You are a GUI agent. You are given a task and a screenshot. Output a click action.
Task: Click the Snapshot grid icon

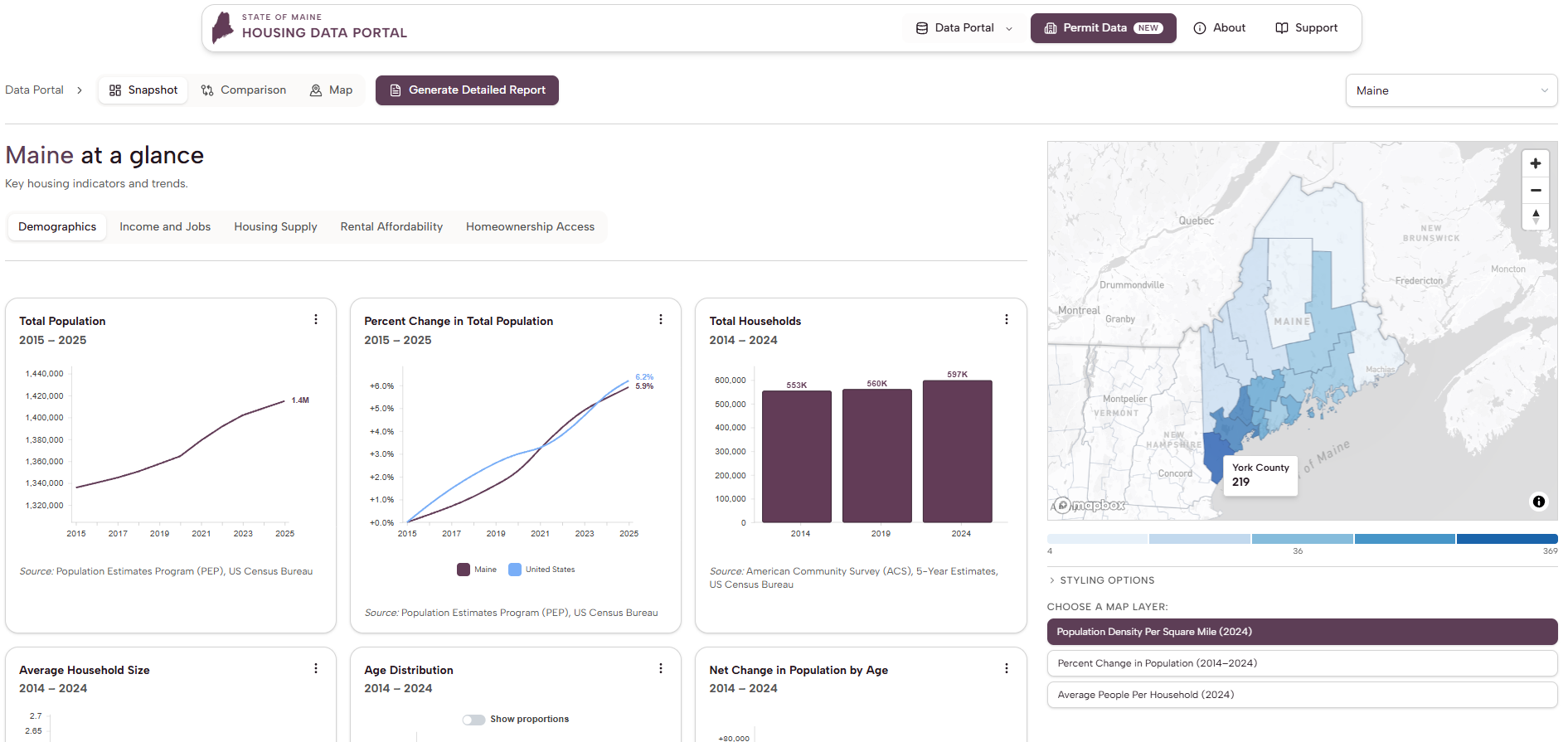coord(115,90)
